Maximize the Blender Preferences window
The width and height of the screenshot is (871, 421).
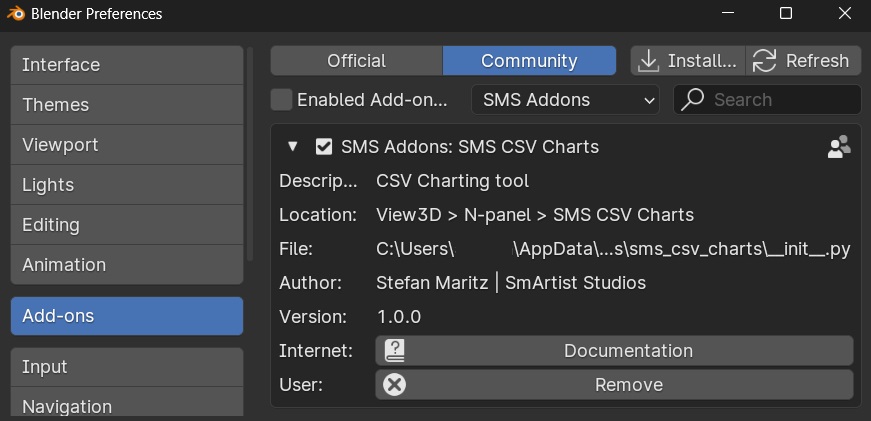(786, 13)
